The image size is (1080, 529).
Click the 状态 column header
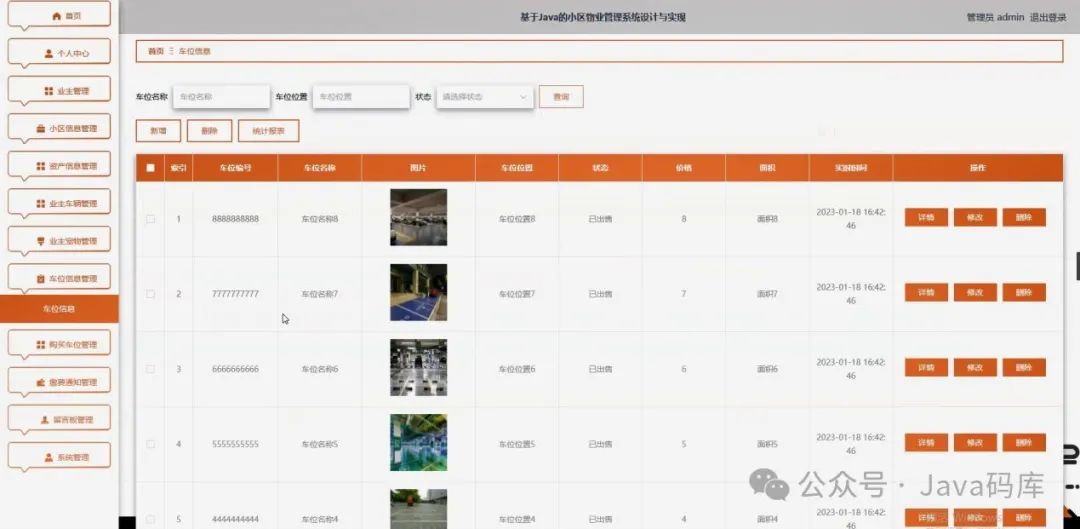pos(600,168)
